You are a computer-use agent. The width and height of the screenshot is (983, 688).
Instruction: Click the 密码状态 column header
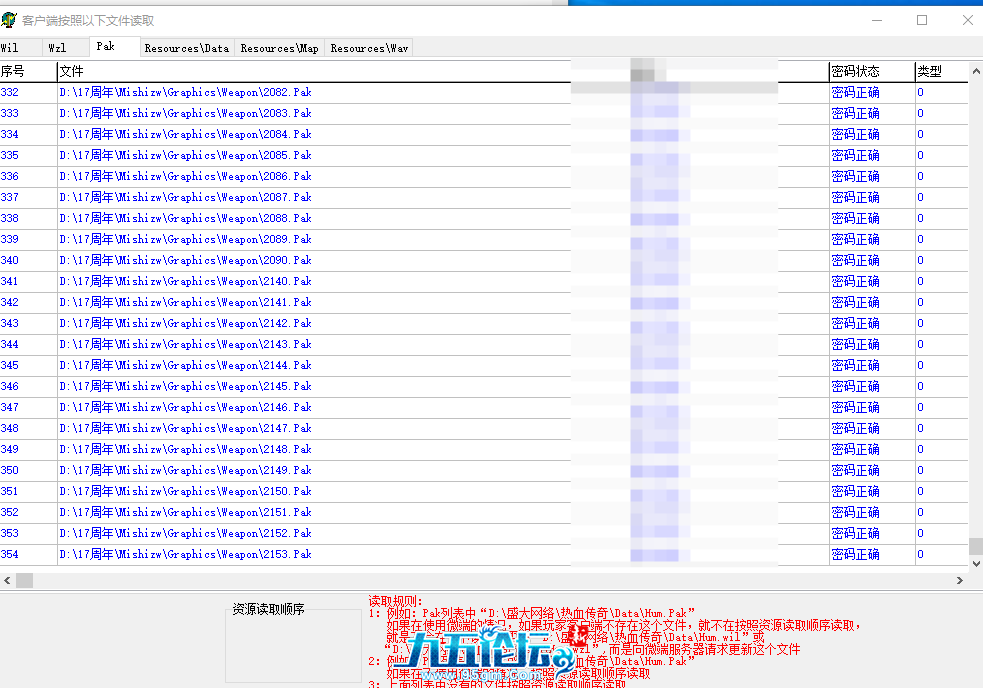coord(872,71)
